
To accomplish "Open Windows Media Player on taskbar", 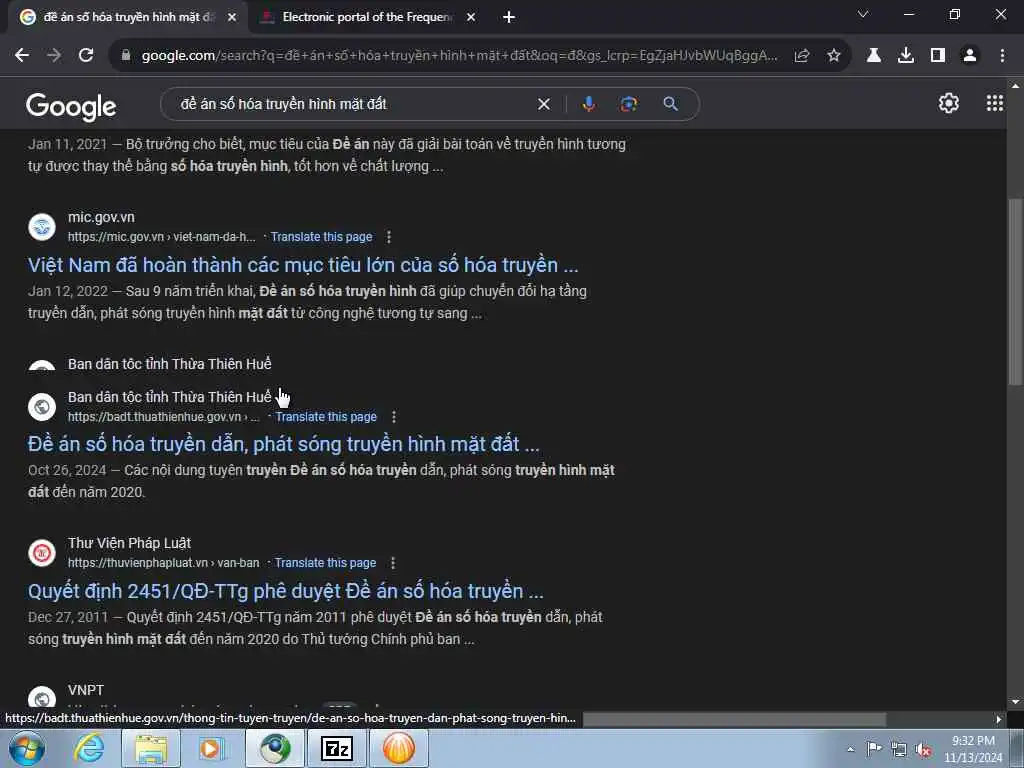I will click(x=210, y=748).
